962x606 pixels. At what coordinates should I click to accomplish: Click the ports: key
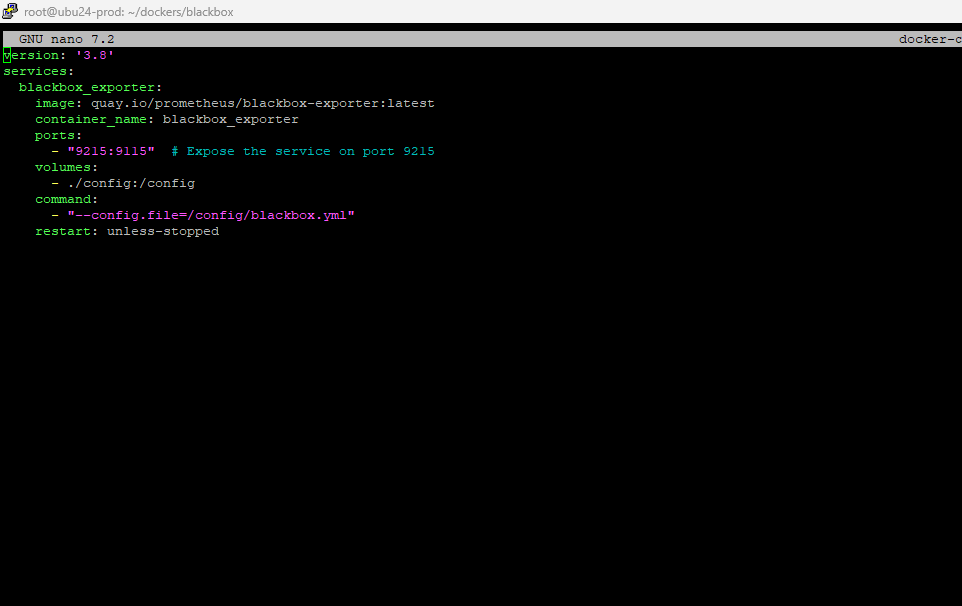[58, 135]
